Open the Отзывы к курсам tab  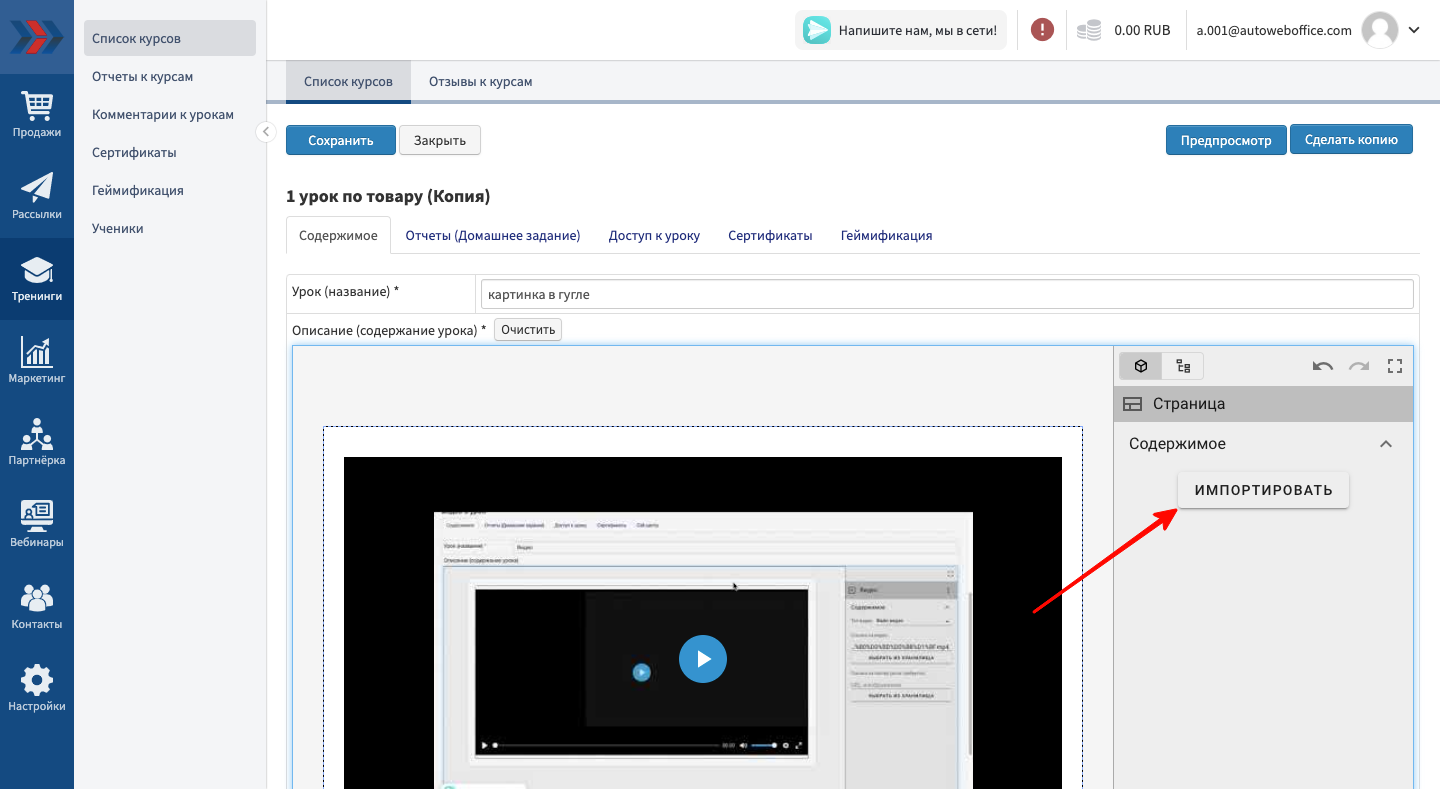[x=480, y=82]
